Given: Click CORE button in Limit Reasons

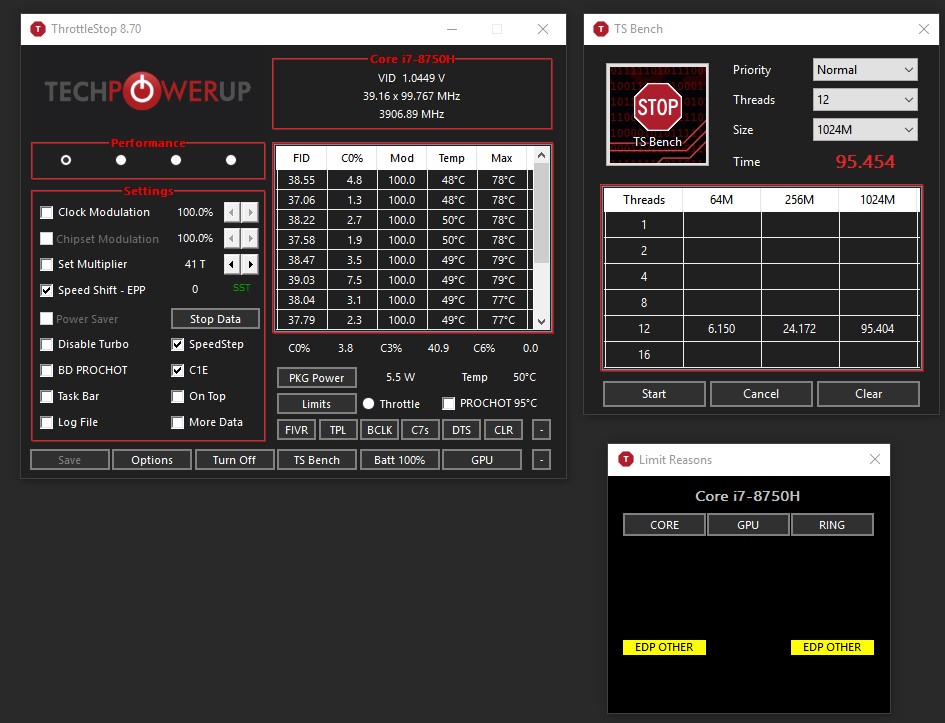Looking at the screenshot, I should click(x=664, y=525).
